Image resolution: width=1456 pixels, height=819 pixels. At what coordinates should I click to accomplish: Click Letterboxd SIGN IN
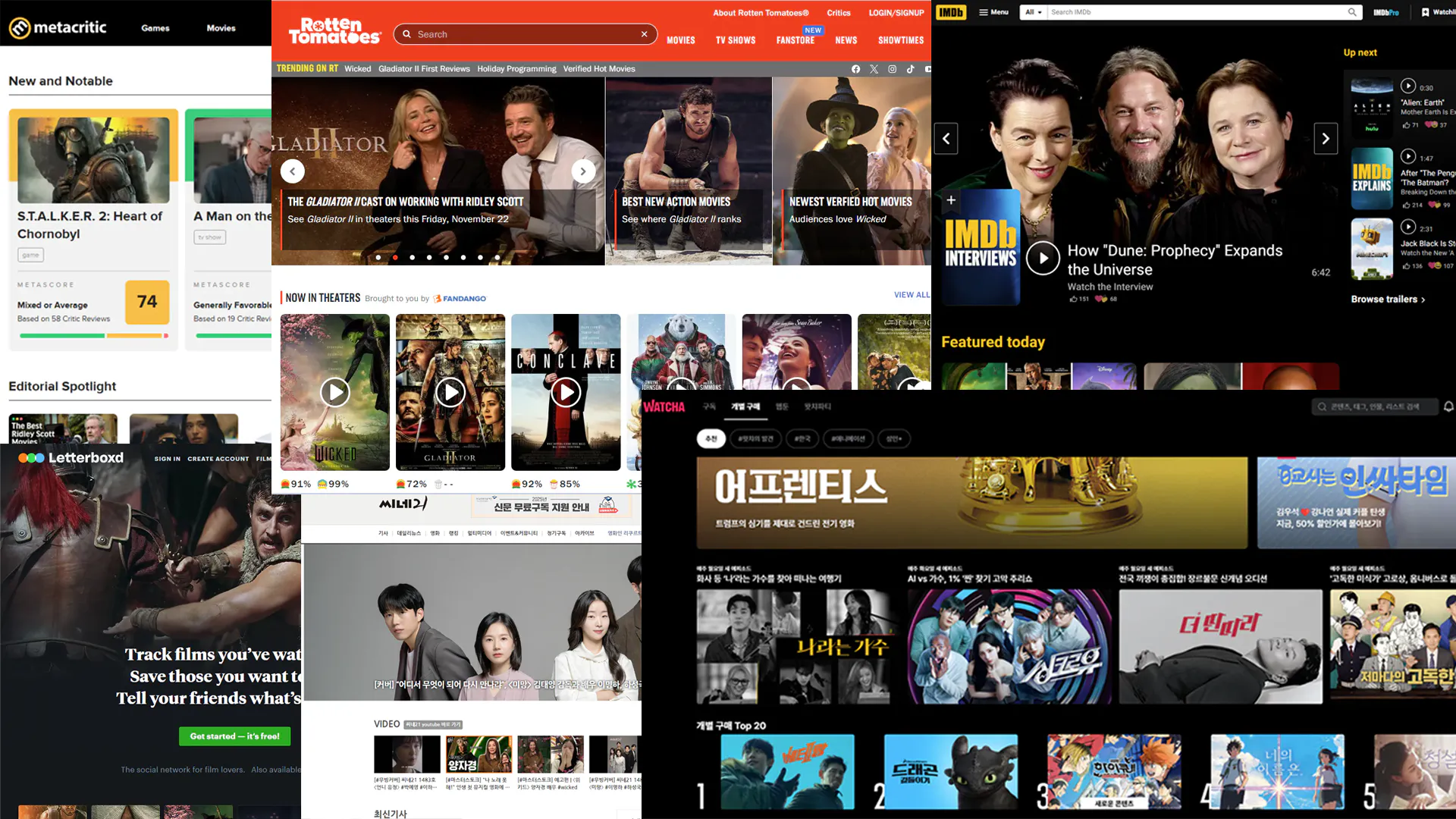168,459
